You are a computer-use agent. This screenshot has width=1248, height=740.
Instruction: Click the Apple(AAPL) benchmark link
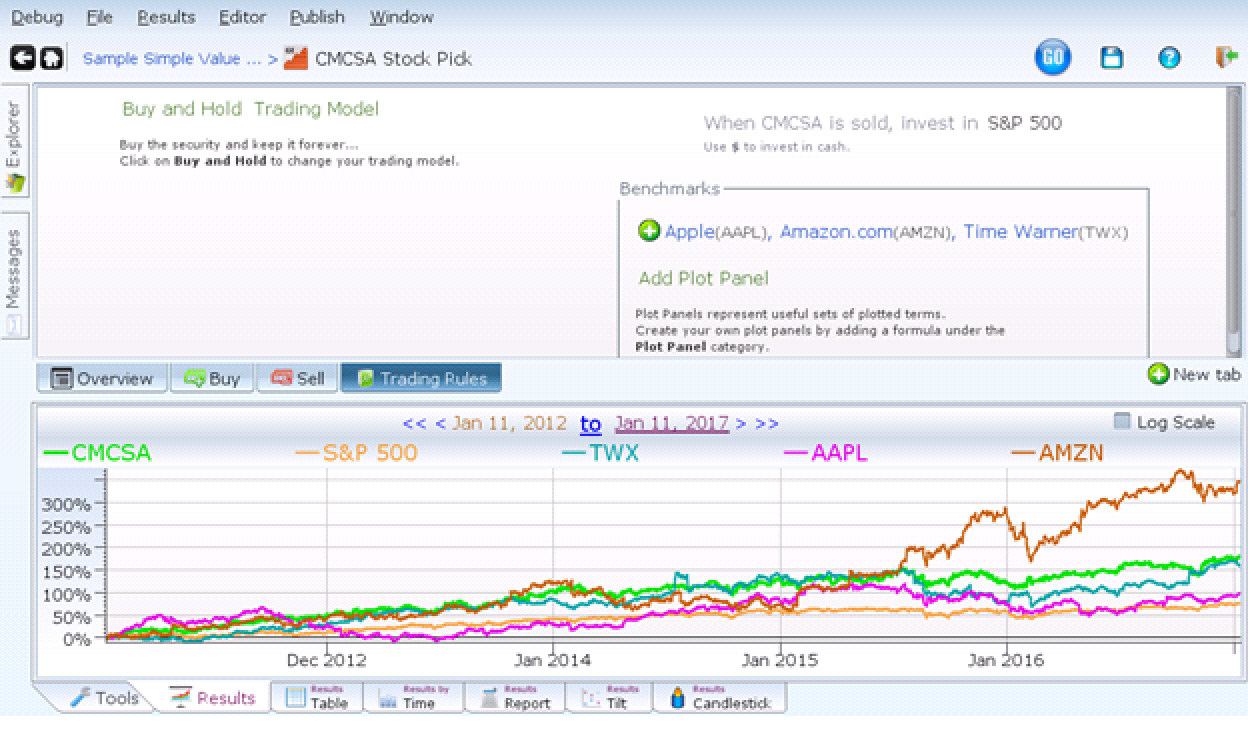pyautogui.click(x=717, y=232)
